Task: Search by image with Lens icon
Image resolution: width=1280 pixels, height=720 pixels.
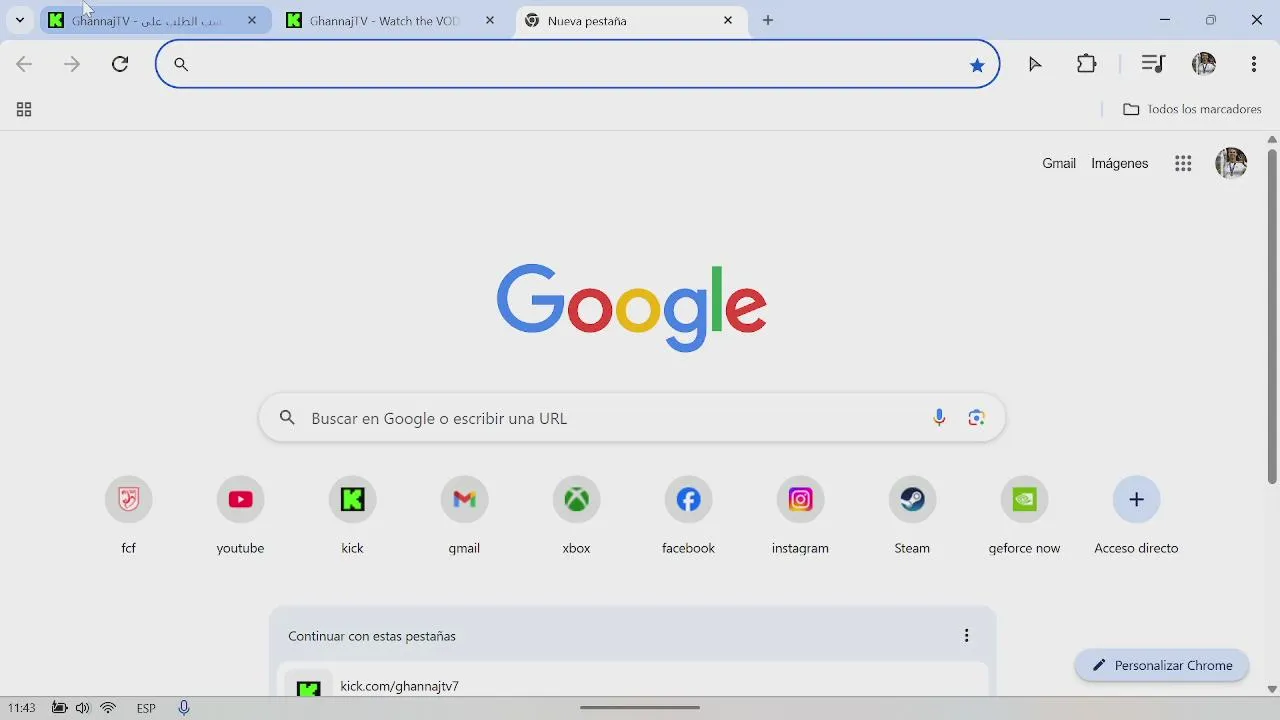Action: pos(977,418)
